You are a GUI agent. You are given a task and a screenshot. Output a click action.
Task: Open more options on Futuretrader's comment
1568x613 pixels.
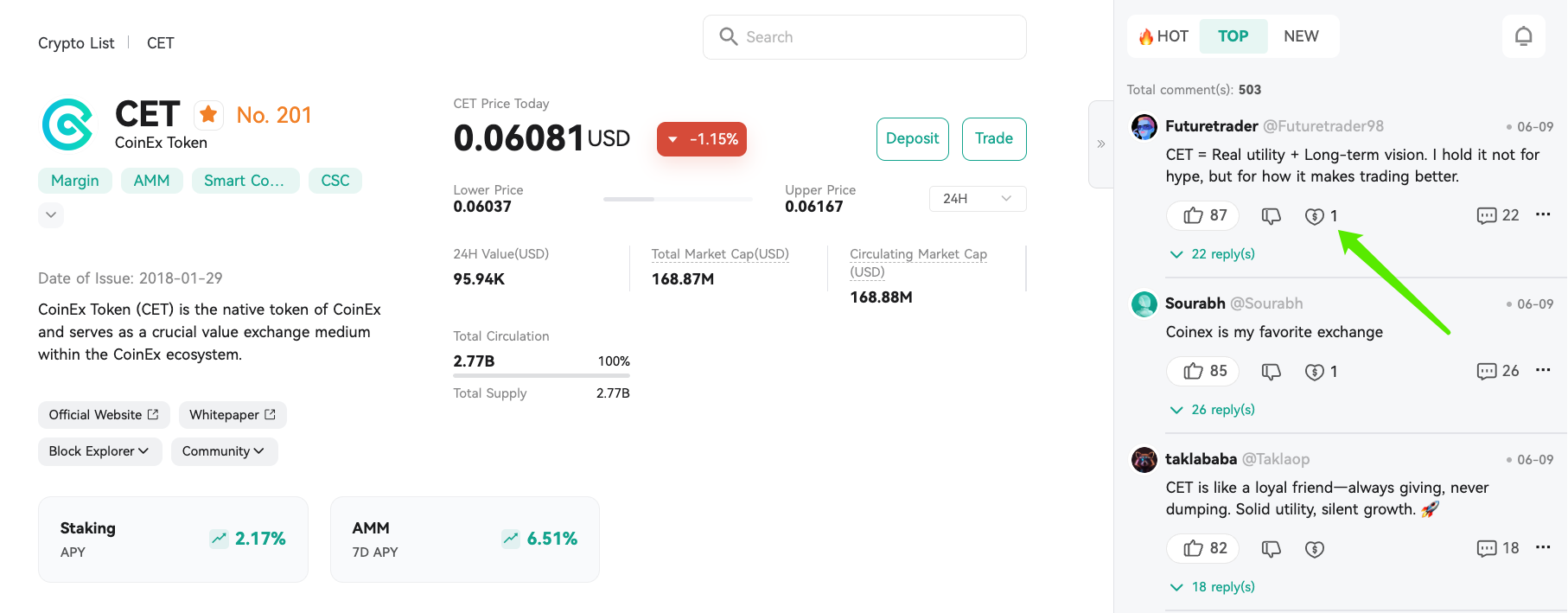pos(1543,214)
